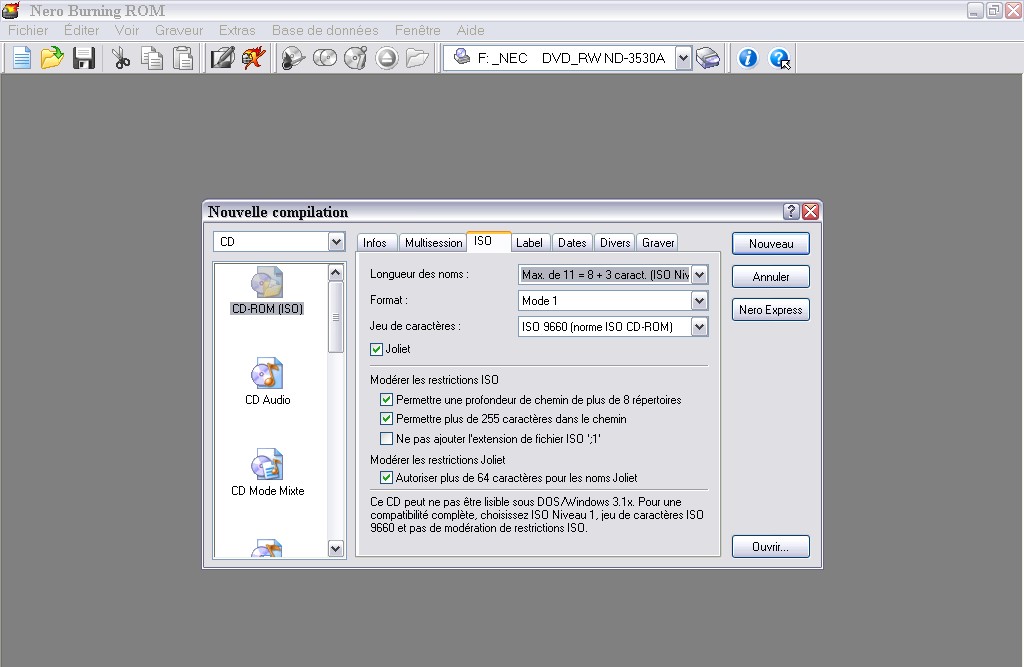
Task: Click the Ouvrir... button
Action: [x=771, y=547]
